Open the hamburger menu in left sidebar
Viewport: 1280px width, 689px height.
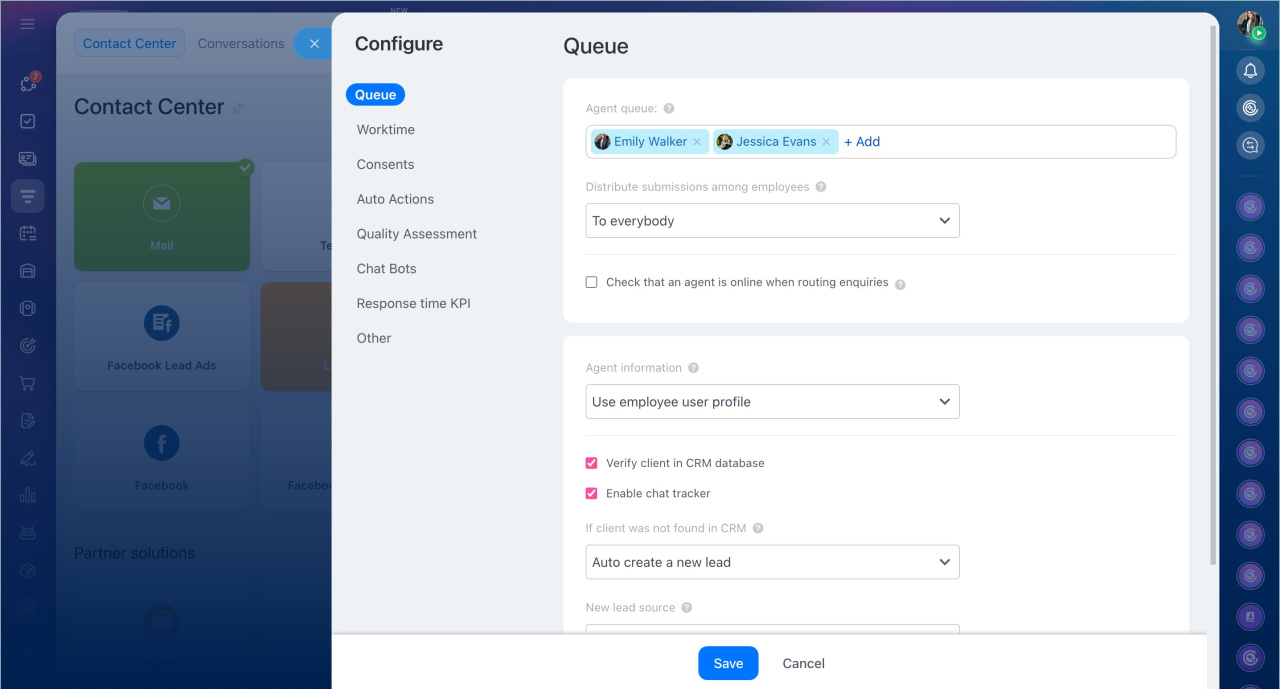[x=28, y=24]
